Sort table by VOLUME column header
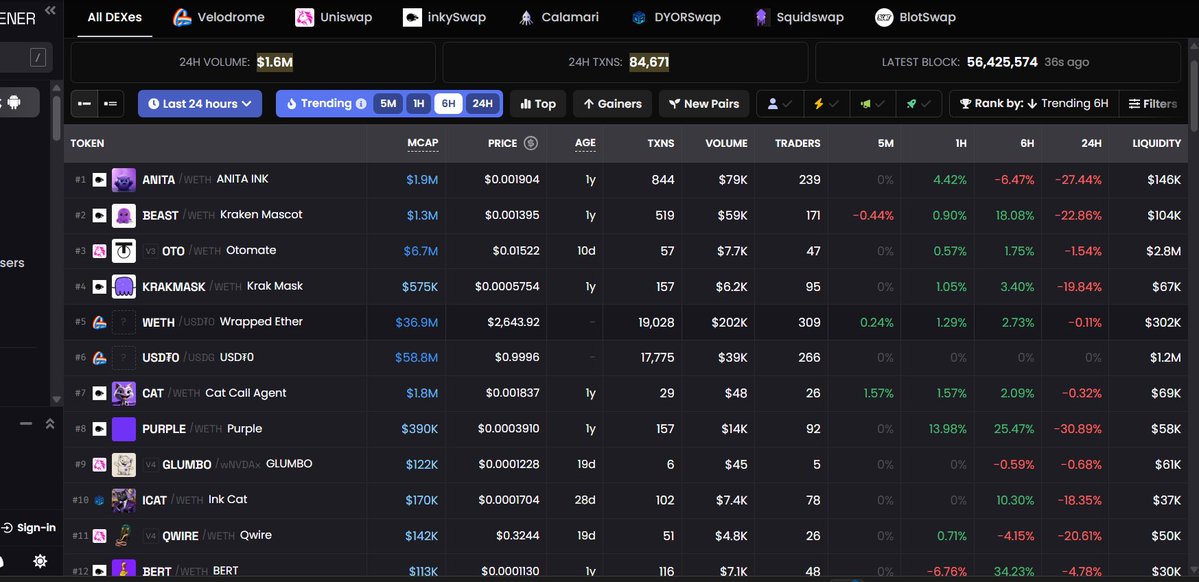Image resolution: width=1199 pixels, height=582 pixels. click(726, 143)
